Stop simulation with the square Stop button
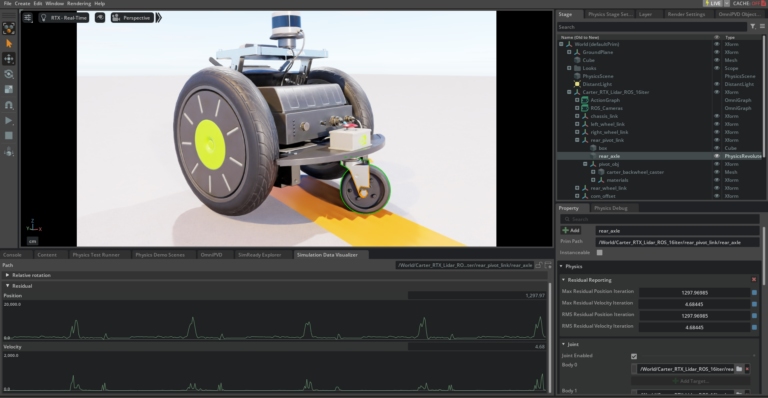This screenshot has width=768, height=398. tap(8, 136)
